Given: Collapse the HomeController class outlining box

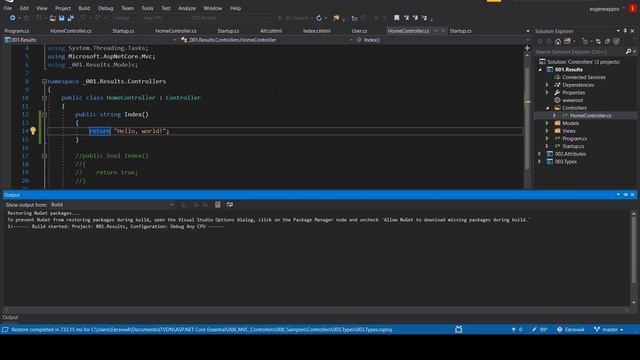Looking at the screenshot, I should (44, 98).
